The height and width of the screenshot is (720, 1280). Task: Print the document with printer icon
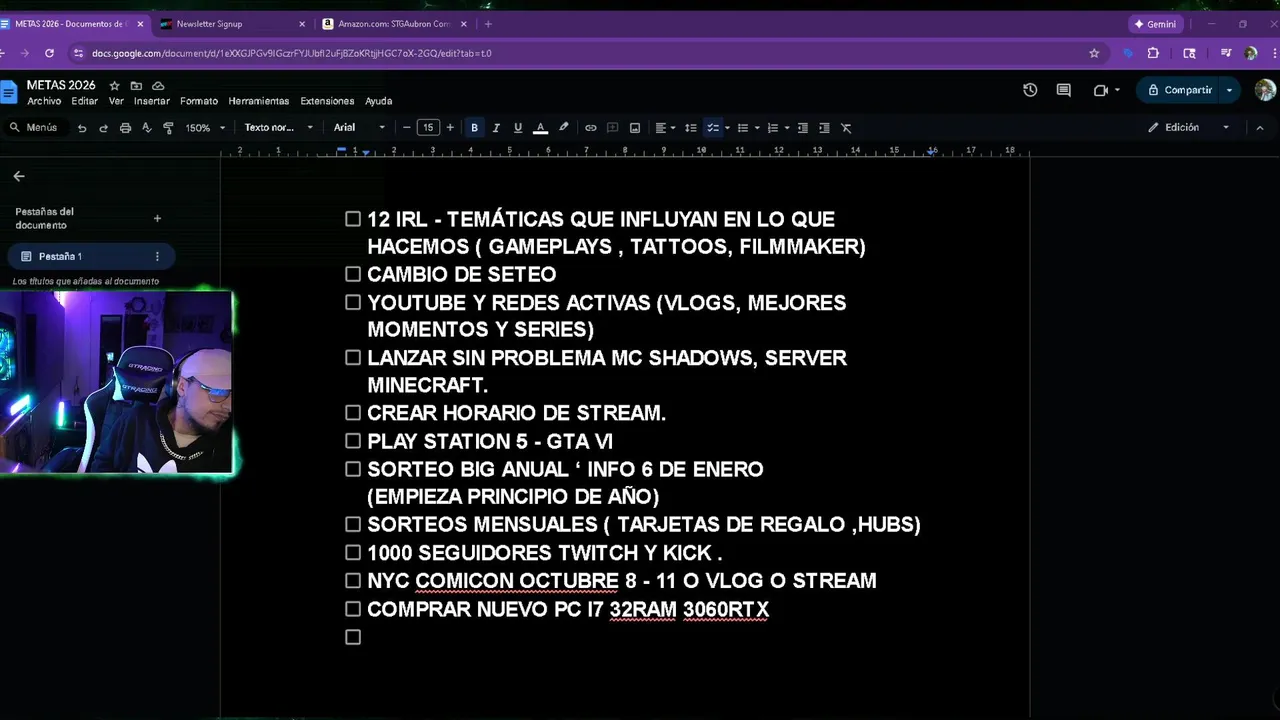coord(125,128)
